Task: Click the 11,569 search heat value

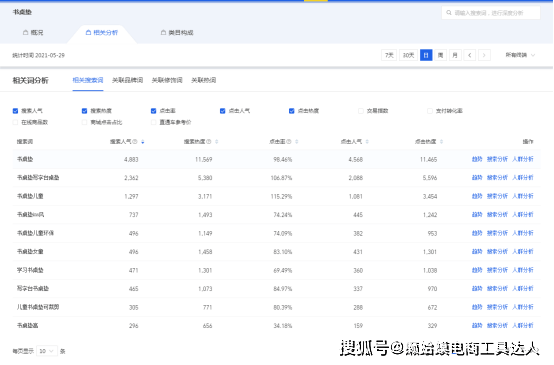Action: click(x=204, y=159)
